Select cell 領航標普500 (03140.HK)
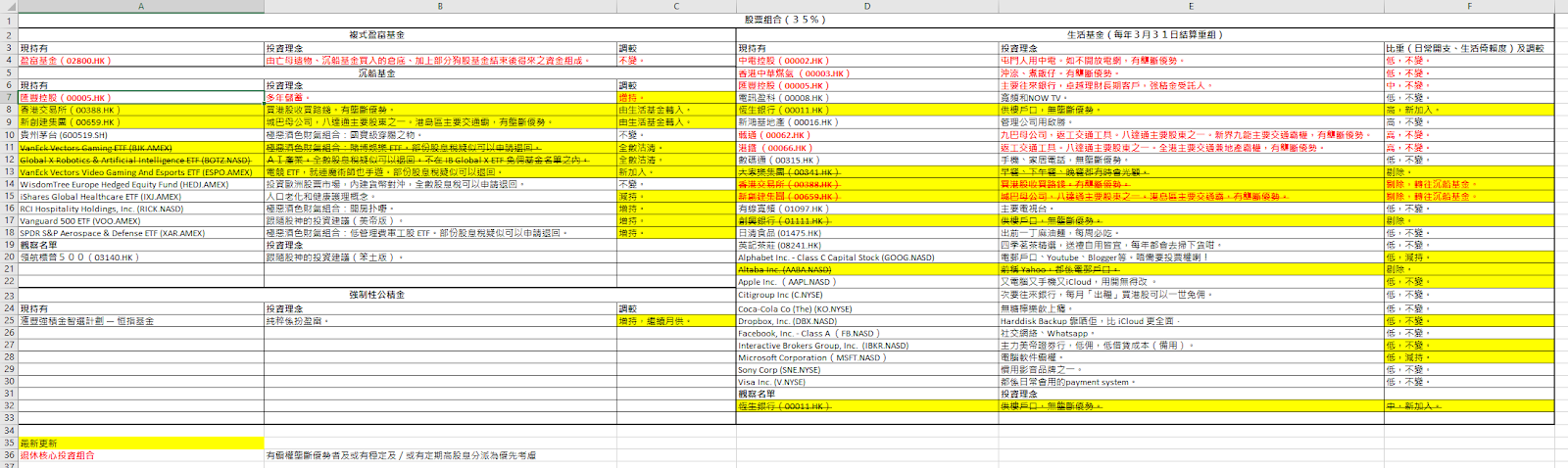Image resolution: width=1568 pixels, height=468 pixels. (141, 257)
